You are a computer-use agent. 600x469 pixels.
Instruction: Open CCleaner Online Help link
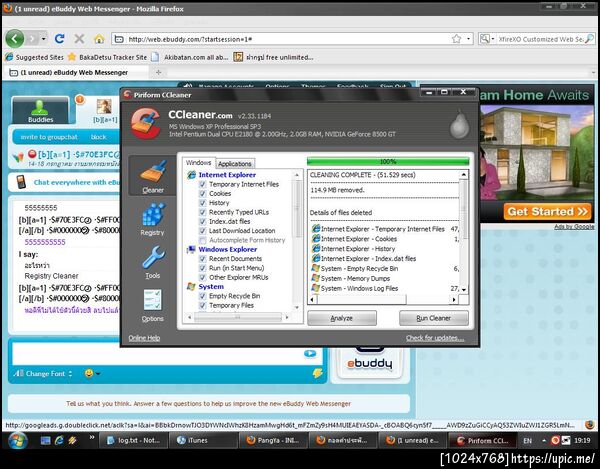144,338
